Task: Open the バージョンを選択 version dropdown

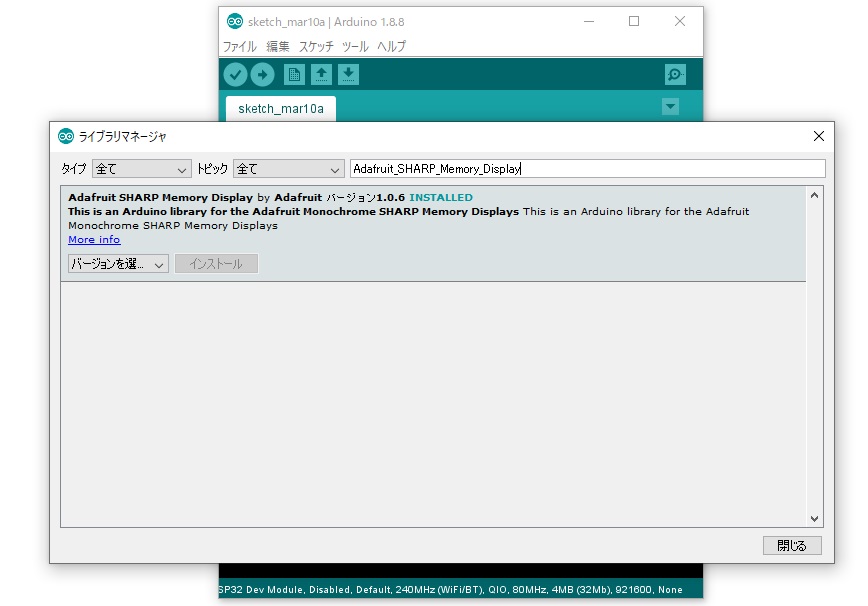Action: pos(118,264)
